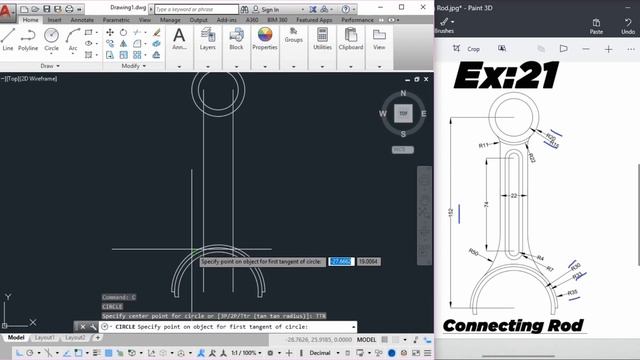Select the Arc draw tool
The height and width of the screenshot is (360, 640).
73,40
